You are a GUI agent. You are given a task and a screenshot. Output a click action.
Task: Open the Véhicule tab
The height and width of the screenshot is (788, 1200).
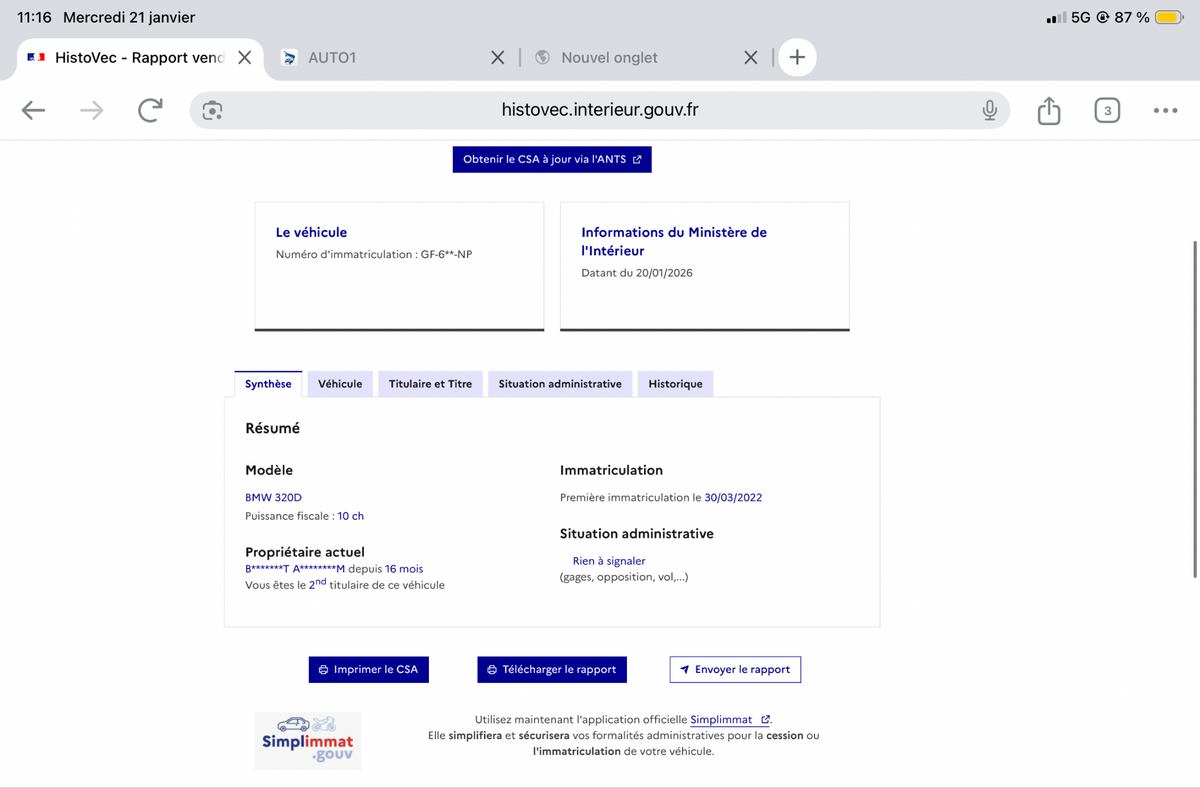(x=340, y=384)
